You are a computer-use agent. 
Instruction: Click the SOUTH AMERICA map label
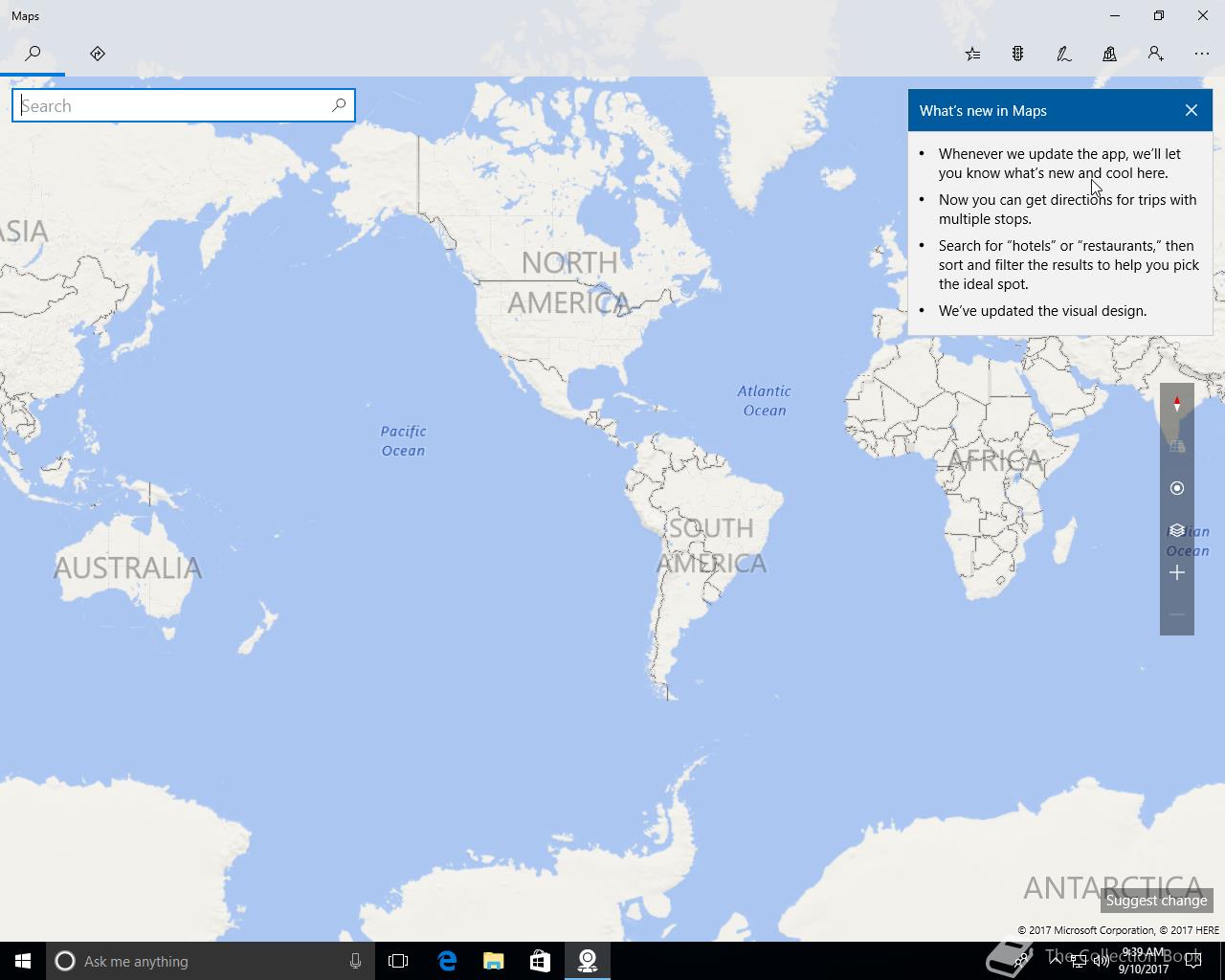(711, 546)
